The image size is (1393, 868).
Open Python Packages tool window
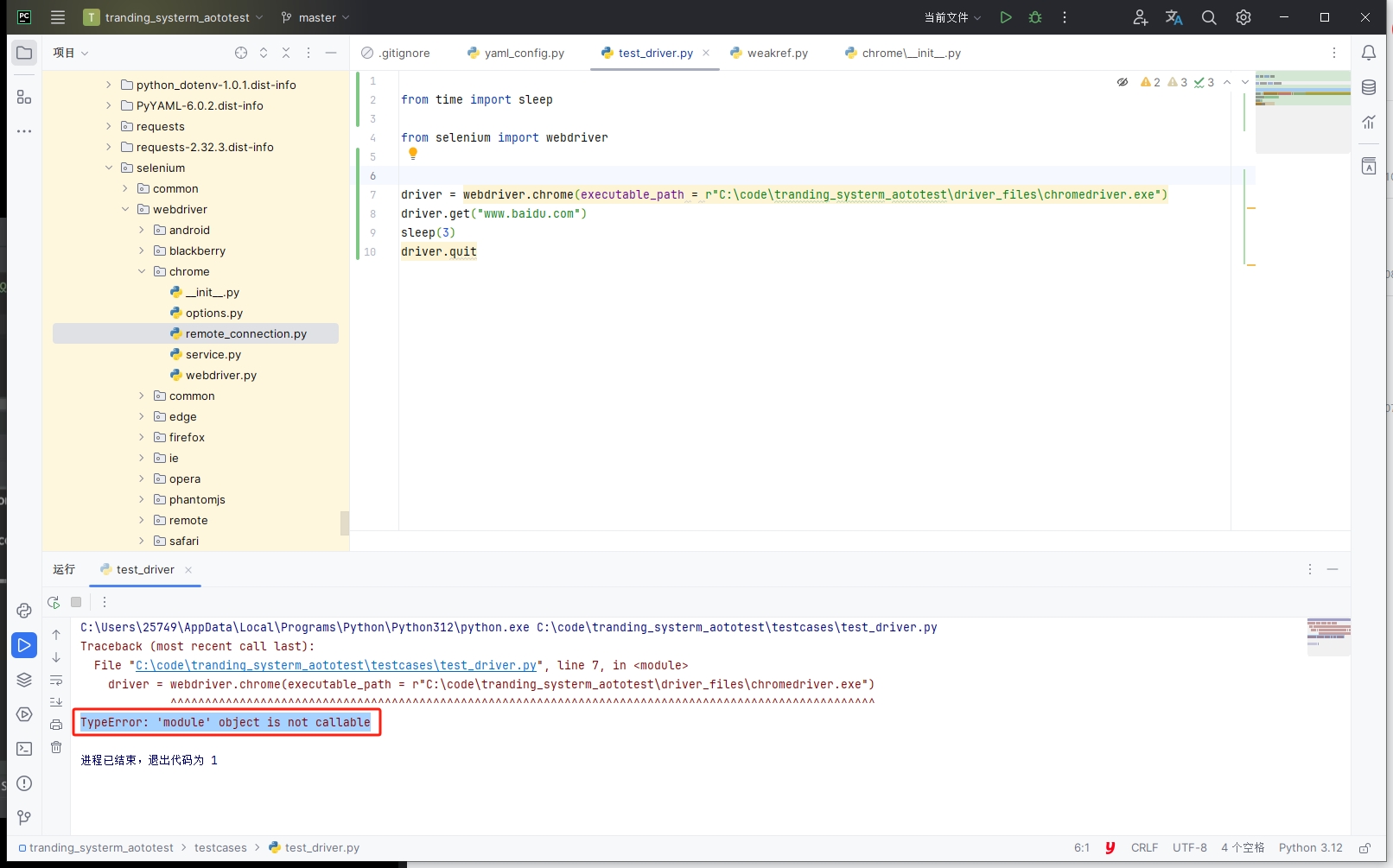pos(24,611)
